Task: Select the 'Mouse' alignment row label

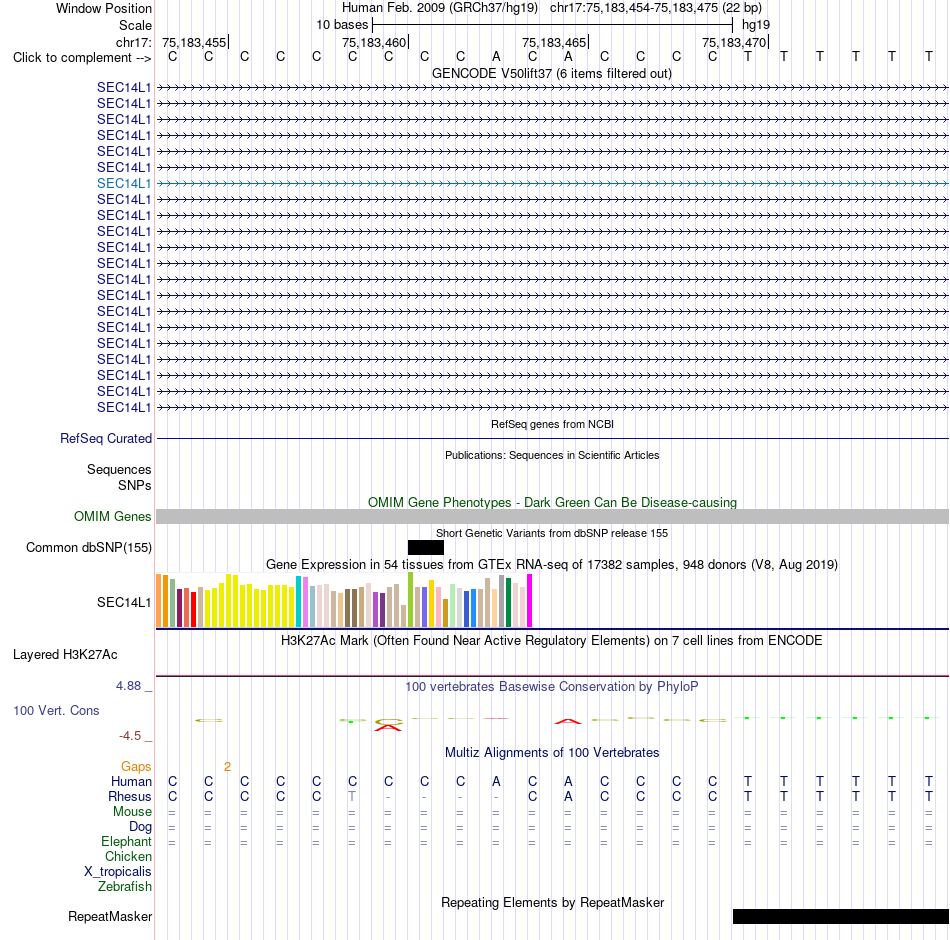Action: tap(132, 812)
